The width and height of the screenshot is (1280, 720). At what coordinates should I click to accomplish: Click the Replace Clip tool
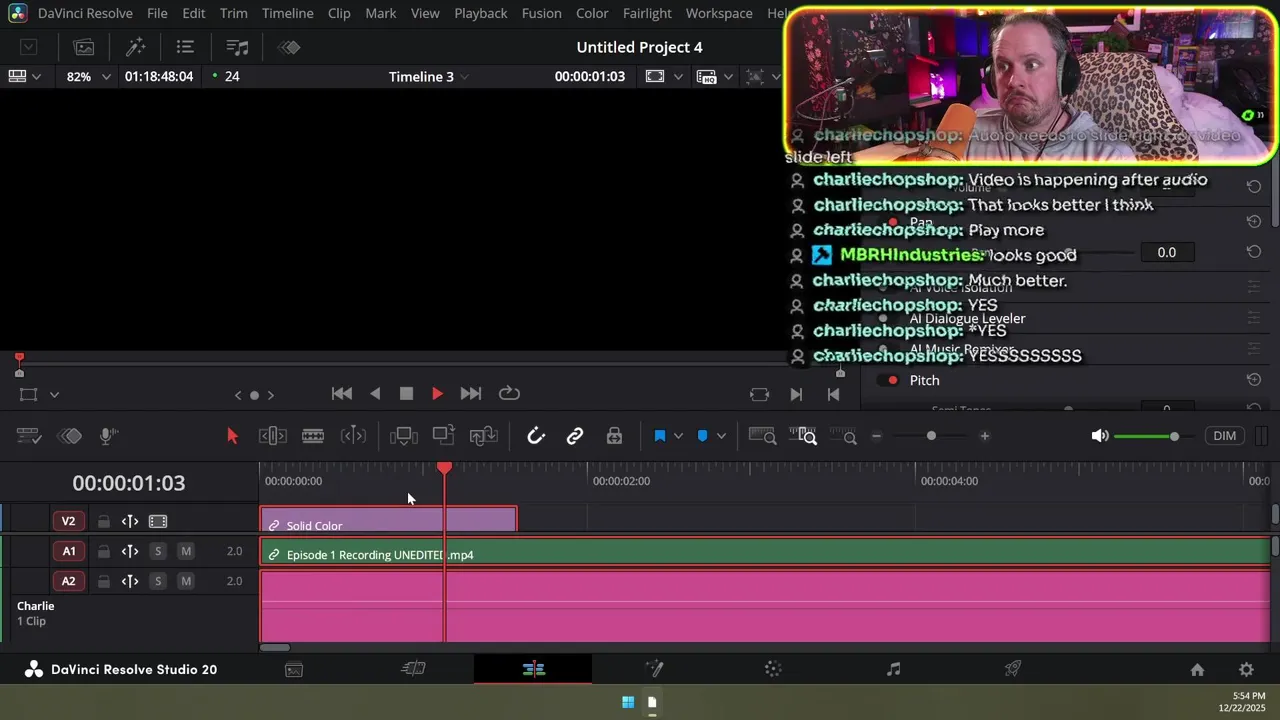coord(483,436)
